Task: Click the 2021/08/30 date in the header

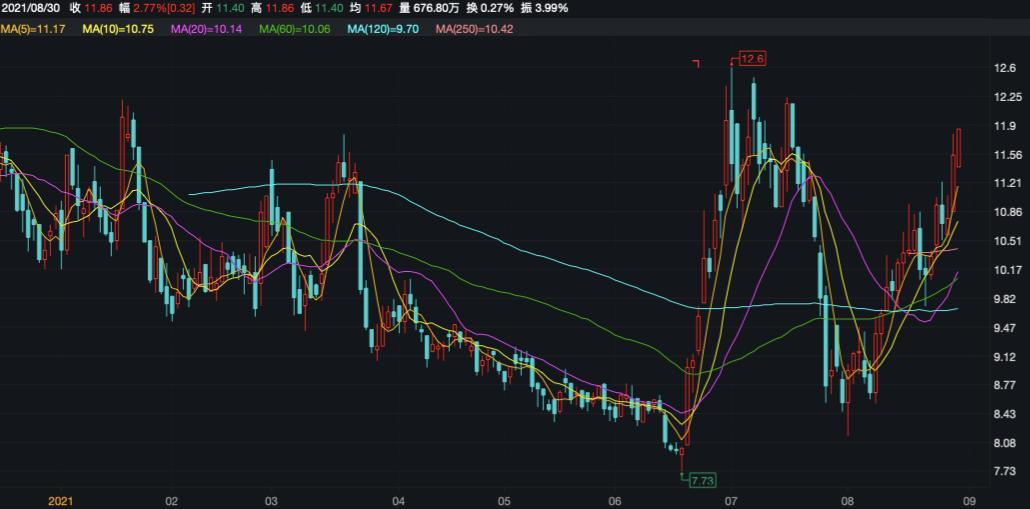Action: coord(30,8)
